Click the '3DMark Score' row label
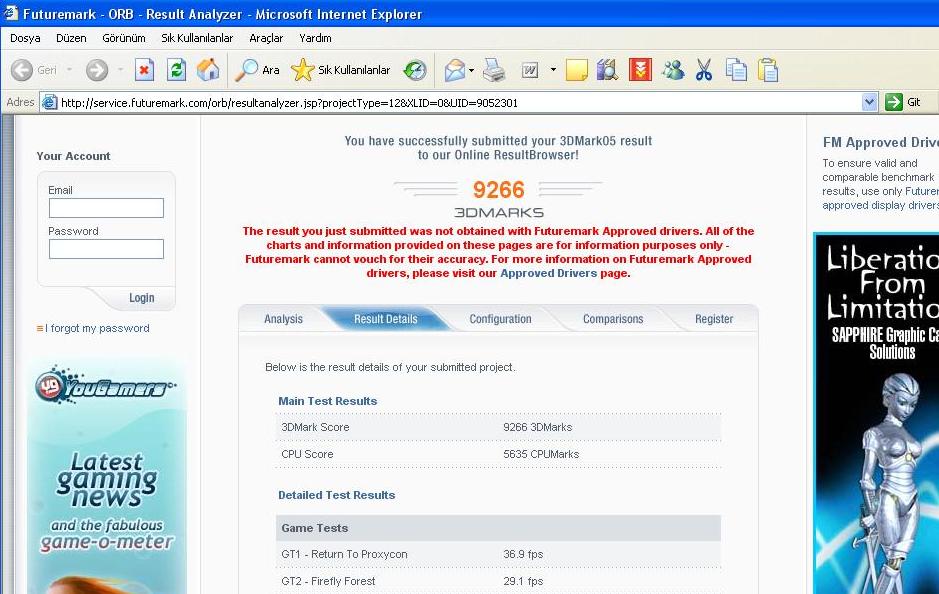Image resolution: width=939 pixels, height=594 pixels. coord(315,427)
